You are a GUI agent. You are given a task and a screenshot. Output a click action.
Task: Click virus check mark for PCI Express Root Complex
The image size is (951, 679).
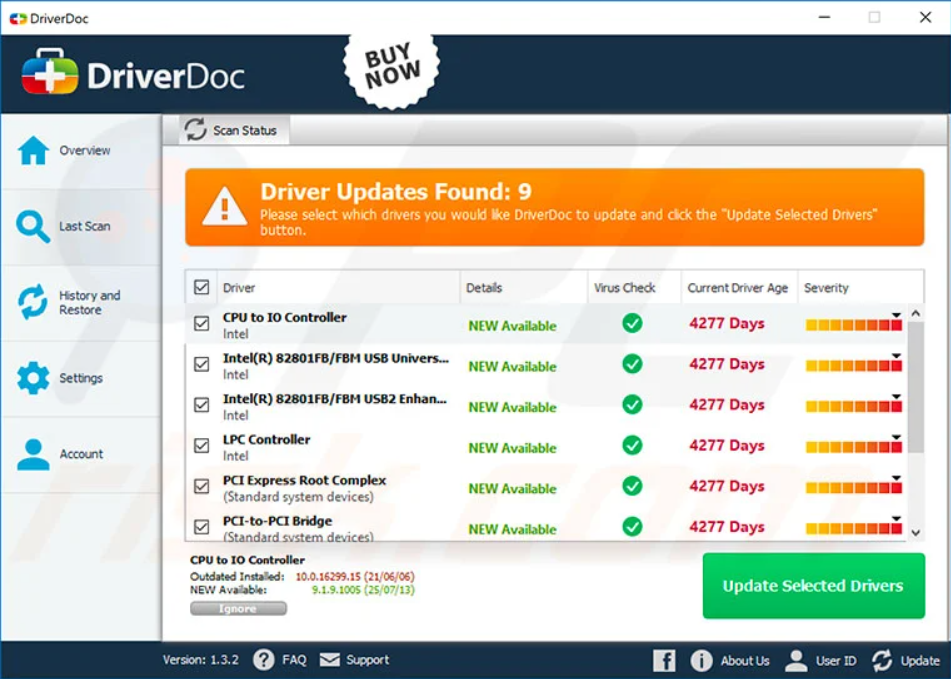point(632,486)
